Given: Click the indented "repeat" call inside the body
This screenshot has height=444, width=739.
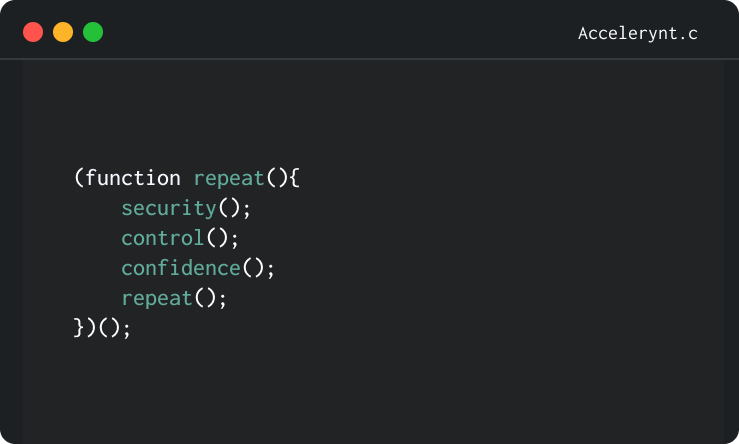Looking at the screenshot, I should tap(157, 298).
